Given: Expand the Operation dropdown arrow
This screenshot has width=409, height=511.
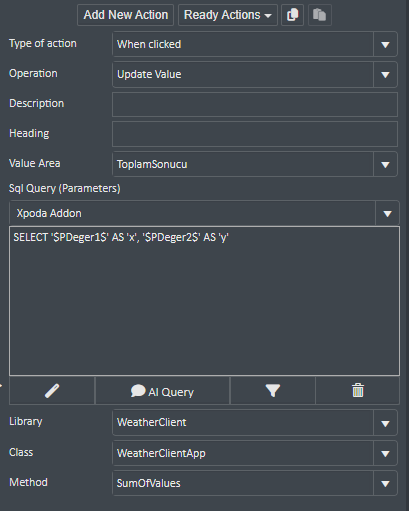Looking at the screenshot, I should [x=385, y=74].
